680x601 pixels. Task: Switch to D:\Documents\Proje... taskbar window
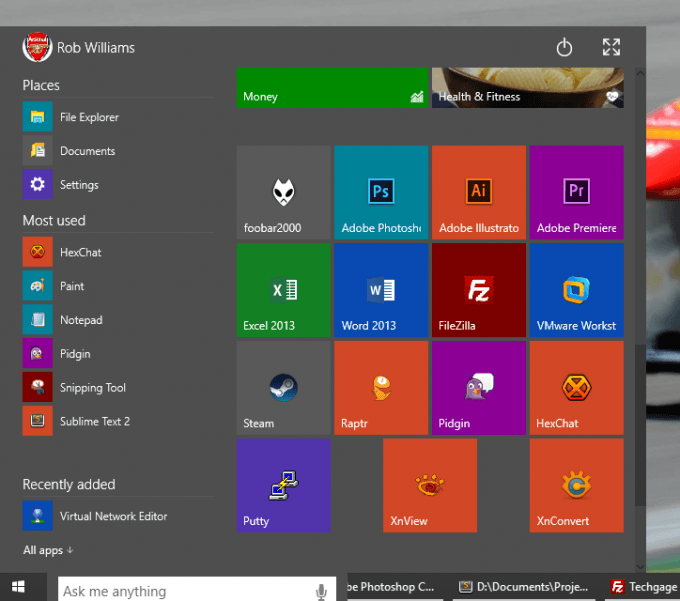tap(525, 587)
